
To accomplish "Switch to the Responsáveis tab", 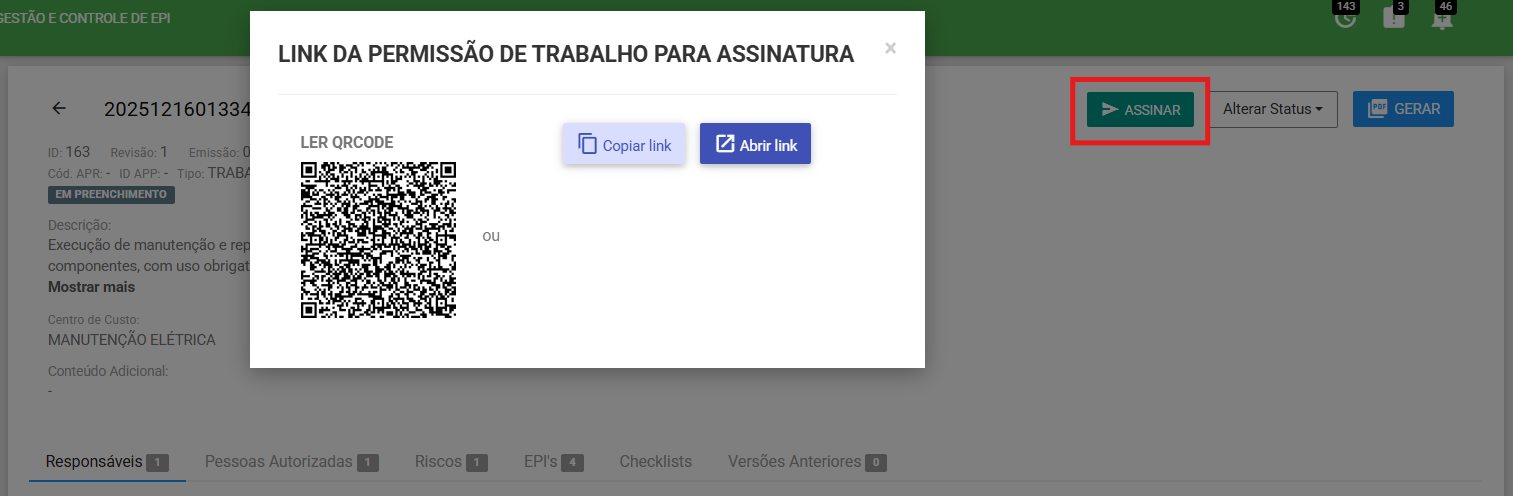I will click(107, 462).
